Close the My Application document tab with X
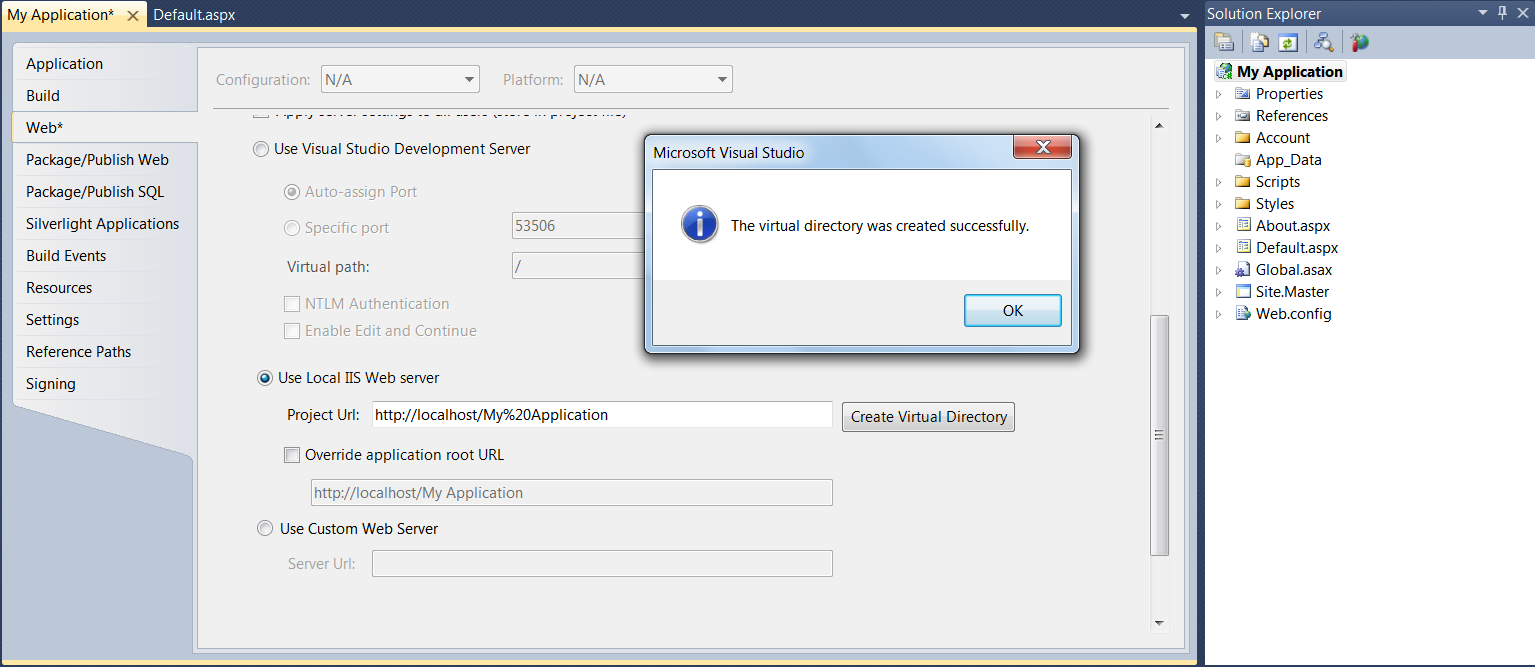Image resolution: width=1535 pixels, height=667 pixels. 133,16
